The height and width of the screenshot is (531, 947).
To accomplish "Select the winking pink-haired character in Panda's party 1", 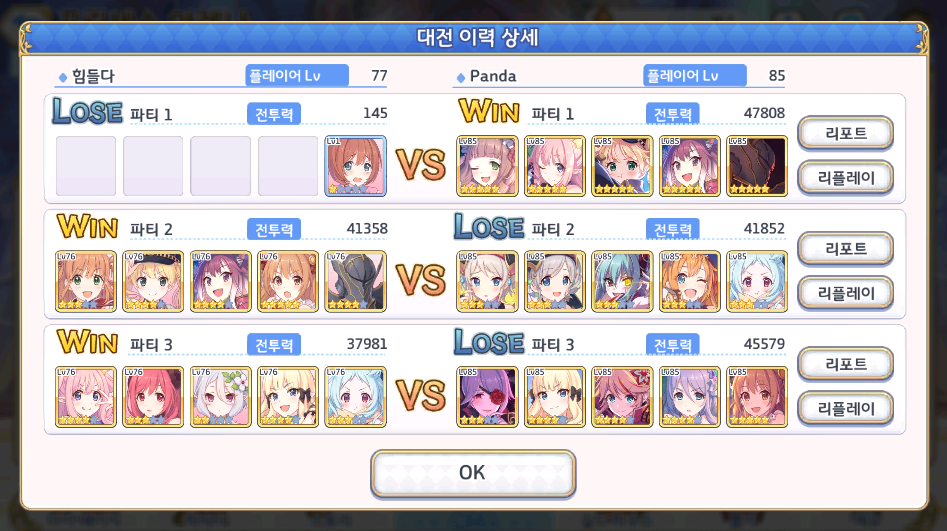I will (x=554, y=166).
